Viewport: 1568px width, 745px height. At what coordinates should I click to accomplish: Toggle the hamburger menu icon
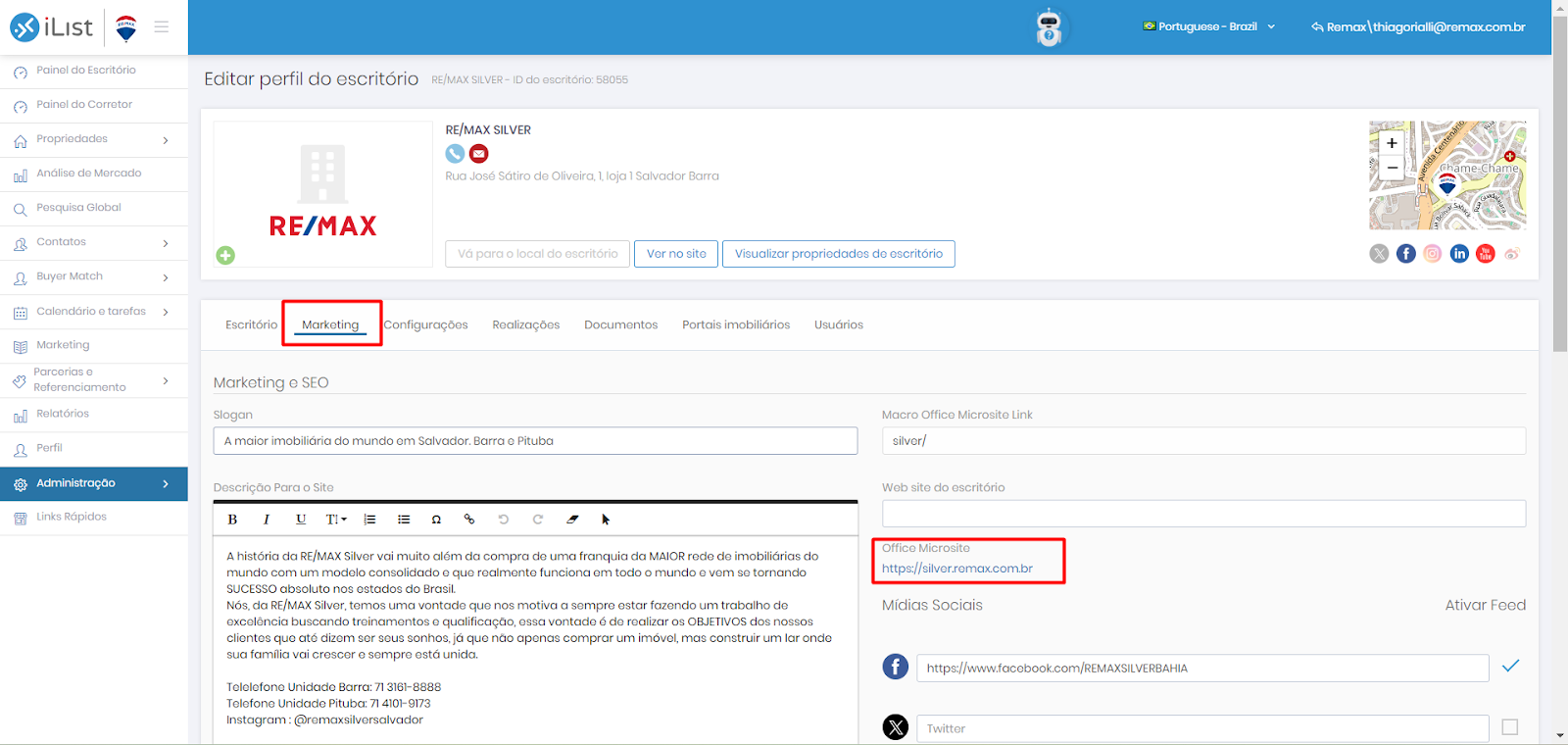[162, 27]
